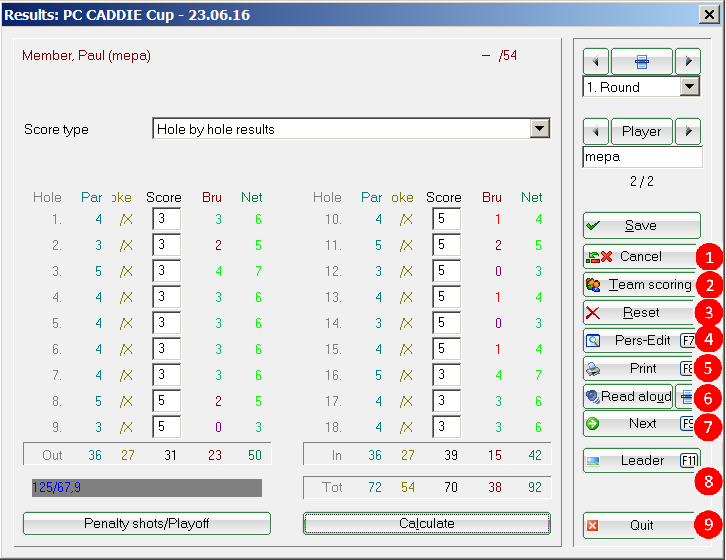Click the Tot score value 70

[x=451, y=487]
